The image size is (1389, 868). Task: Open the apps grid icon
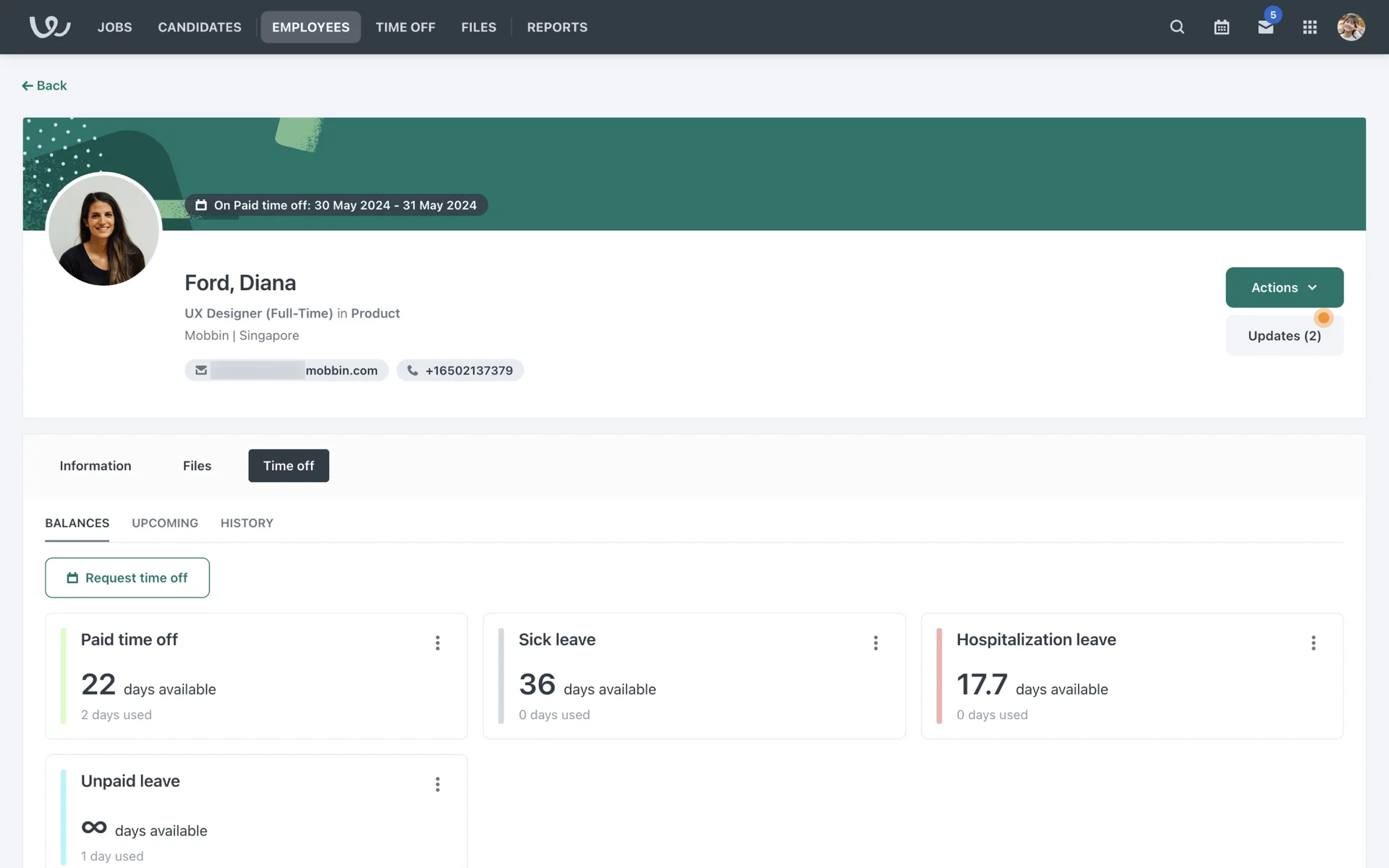[1309, 27]
